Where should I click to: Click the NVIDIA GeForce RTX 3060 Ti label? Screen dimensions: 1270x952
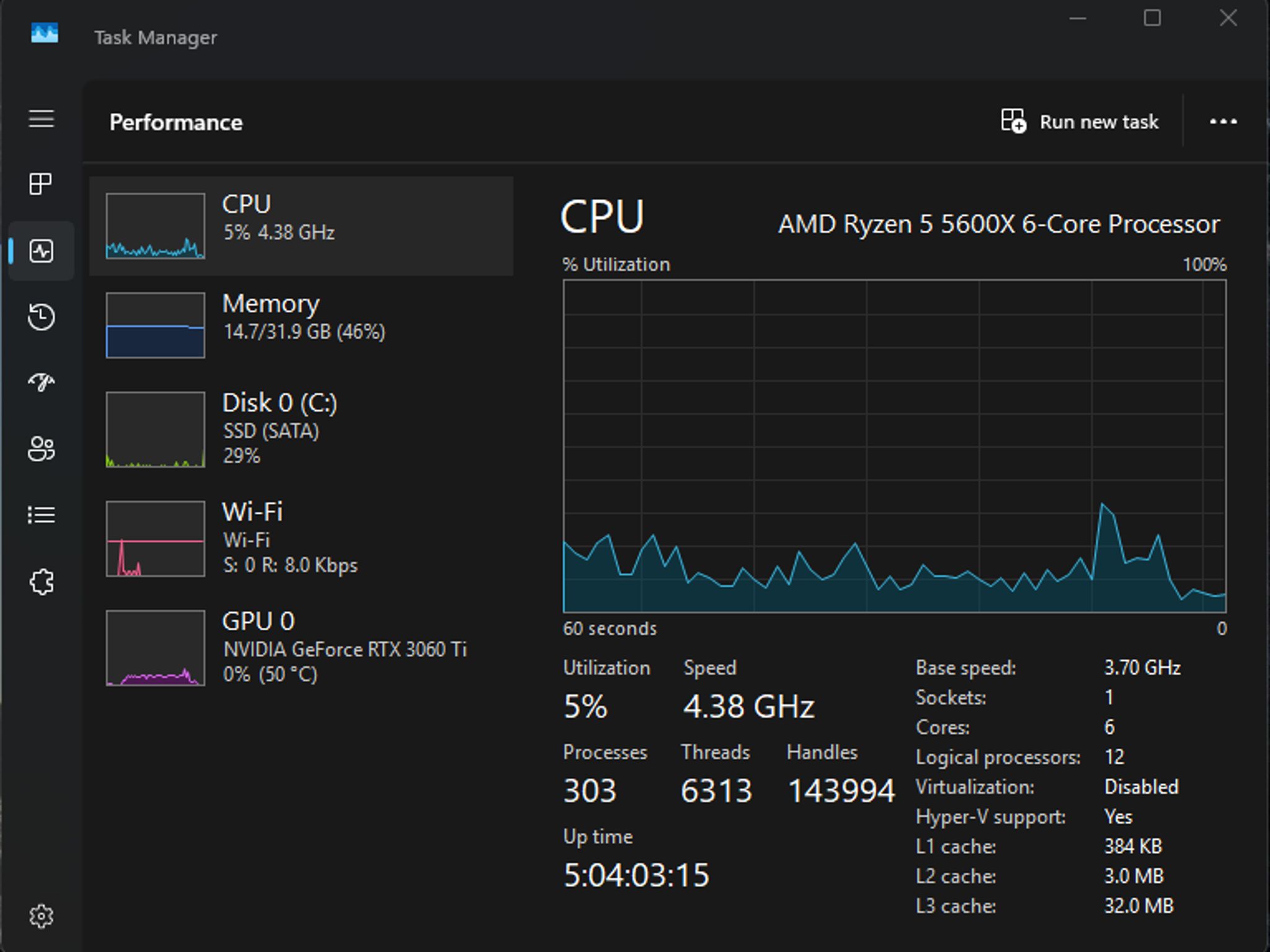coord(345,650)
